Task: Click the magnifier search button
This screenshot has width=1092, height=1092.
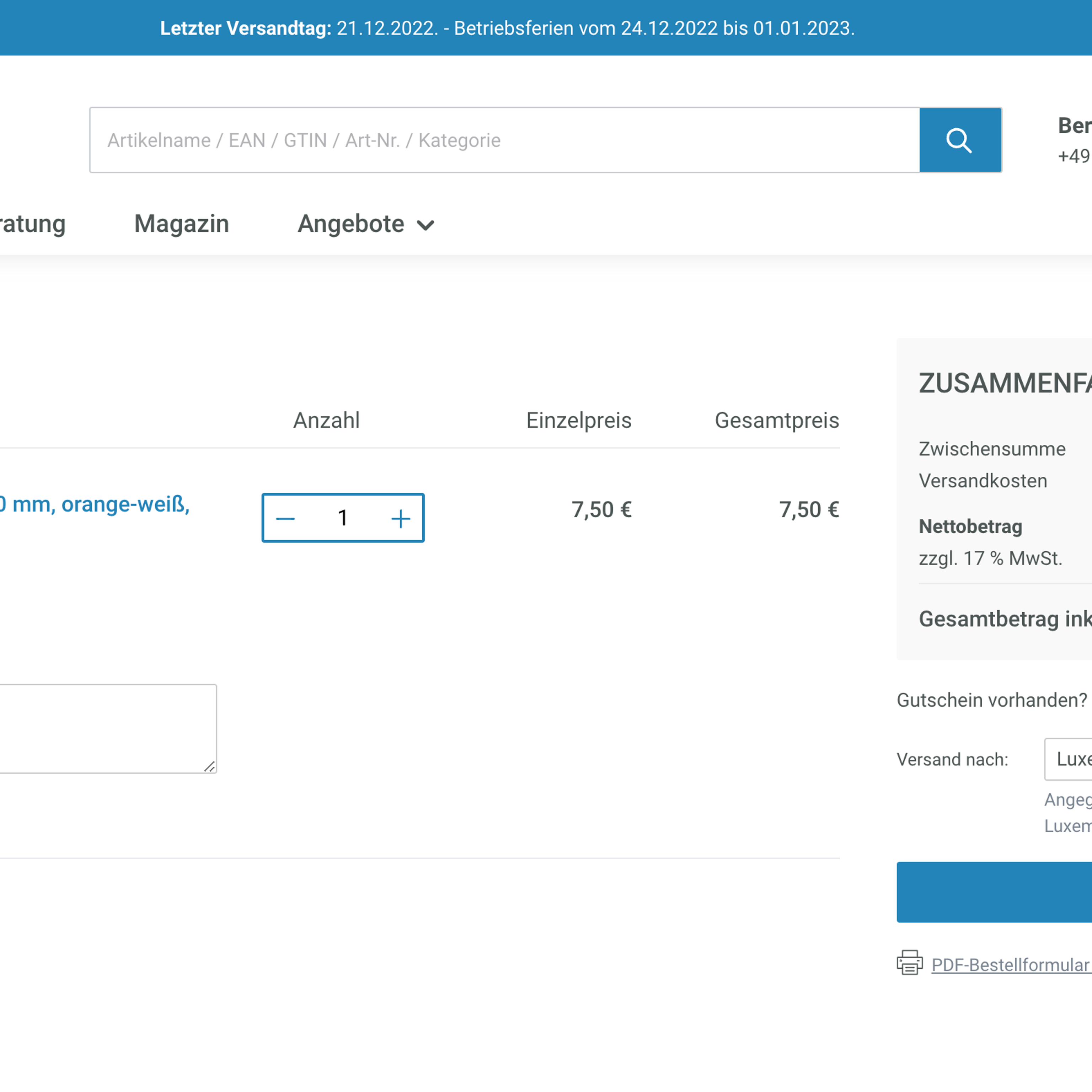Action: coord(960,140)
